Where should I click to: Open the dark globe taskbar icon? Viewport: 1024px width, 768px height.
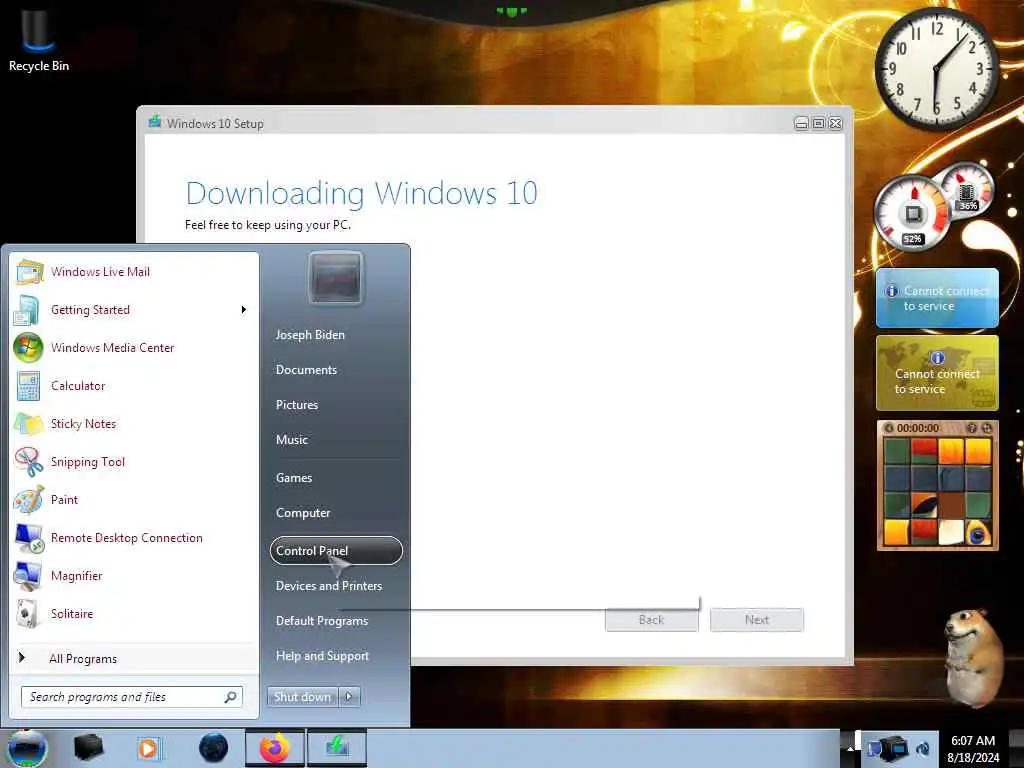pyautogui.click(x=213, y=748)
